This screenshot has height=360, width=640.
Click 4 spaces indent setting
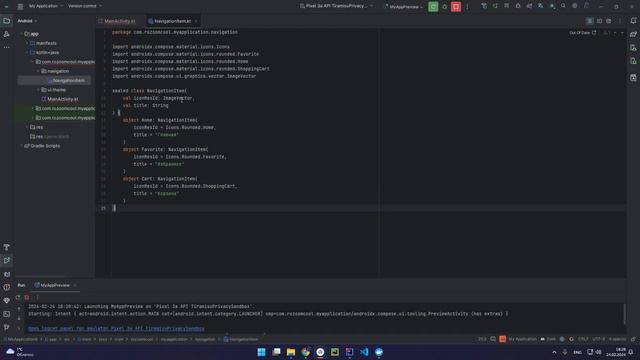click(617, 339)
